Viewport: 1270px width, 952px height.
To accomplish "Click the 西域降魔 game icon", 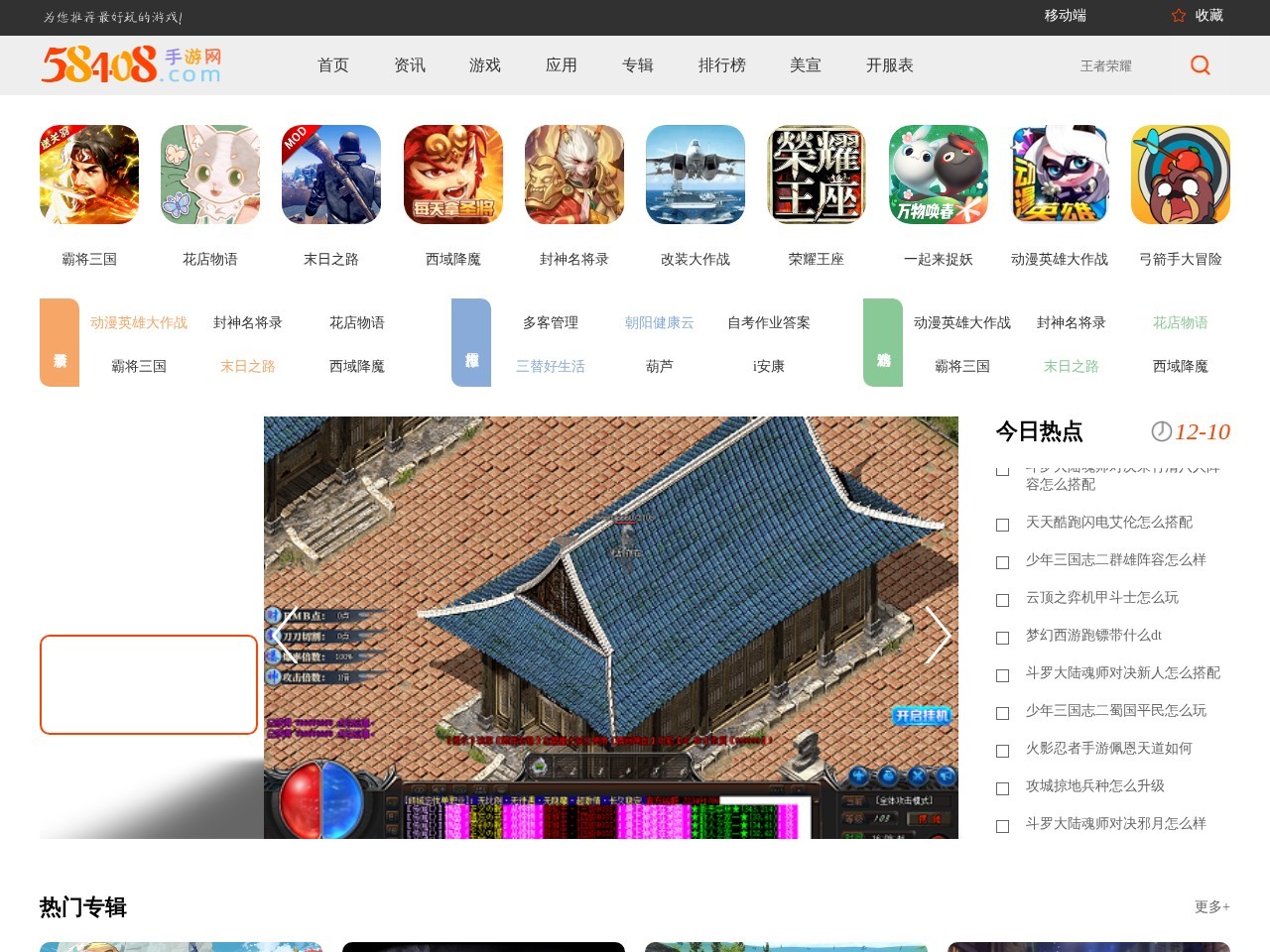I will pos(452,175).
